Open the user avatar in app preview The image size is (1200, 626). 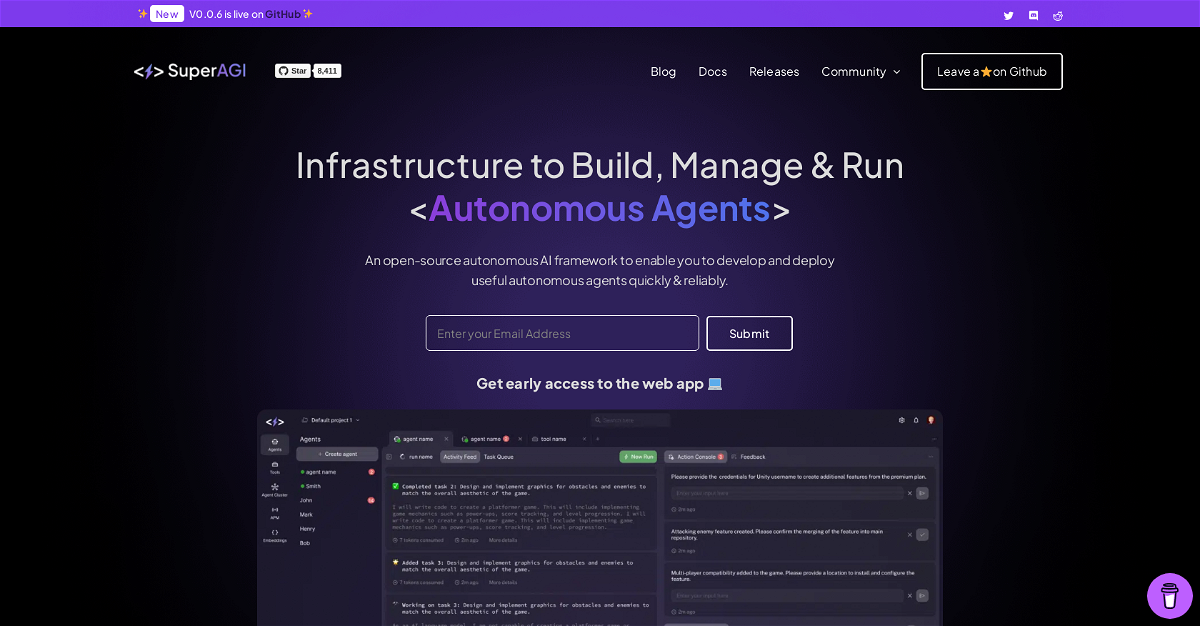(931, 420)
